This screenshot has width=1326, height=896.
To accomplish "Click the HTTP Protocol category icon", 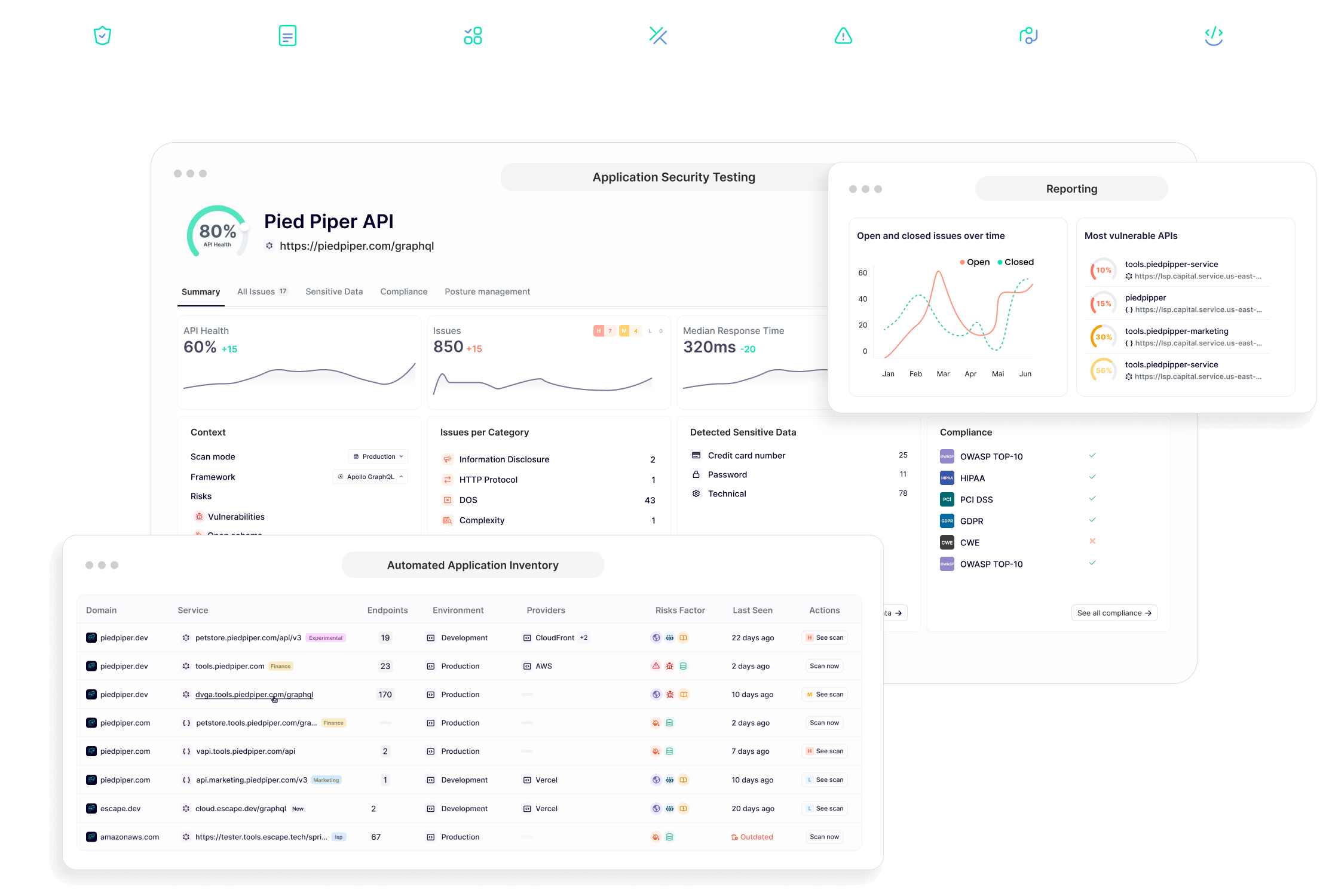I will [447, 480].
